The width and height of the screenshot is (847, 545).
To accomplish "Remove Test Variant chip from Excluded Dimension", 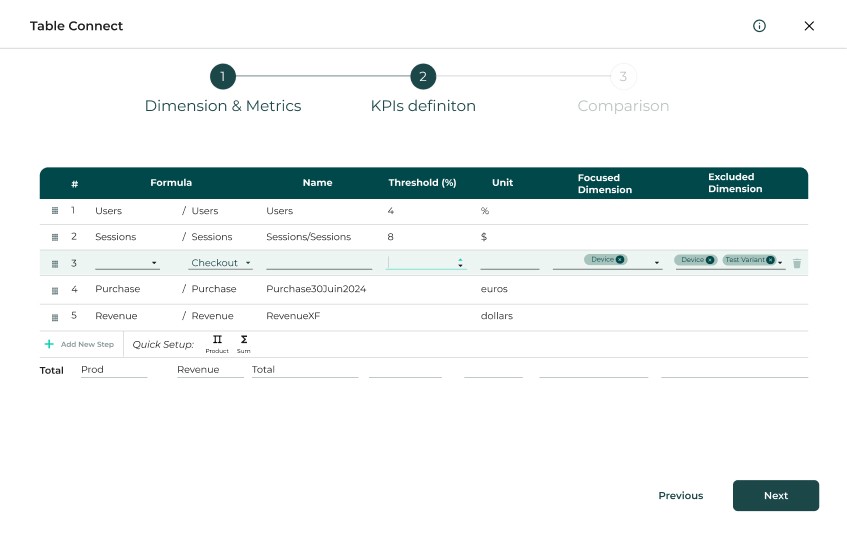I will pyautogui.click(x=770, y=260).
